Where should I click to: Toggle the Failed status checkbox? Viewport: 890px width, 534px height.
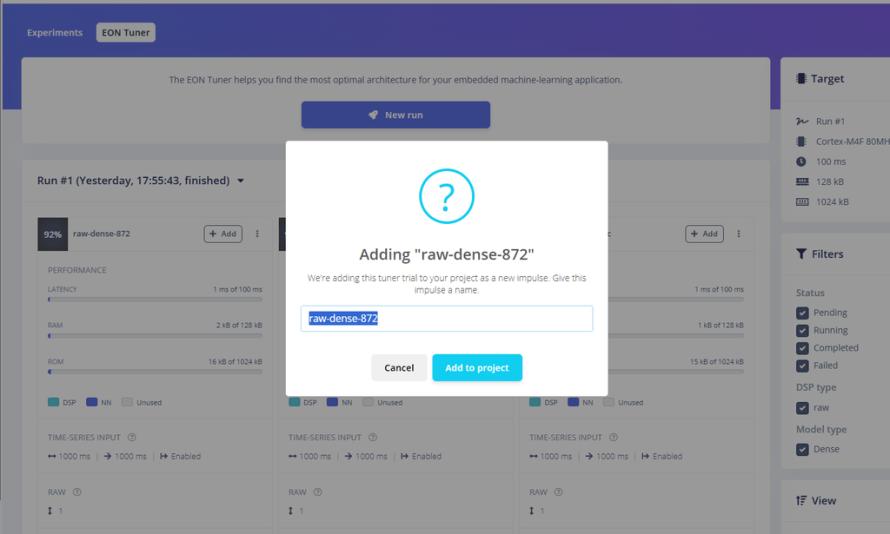802,365
